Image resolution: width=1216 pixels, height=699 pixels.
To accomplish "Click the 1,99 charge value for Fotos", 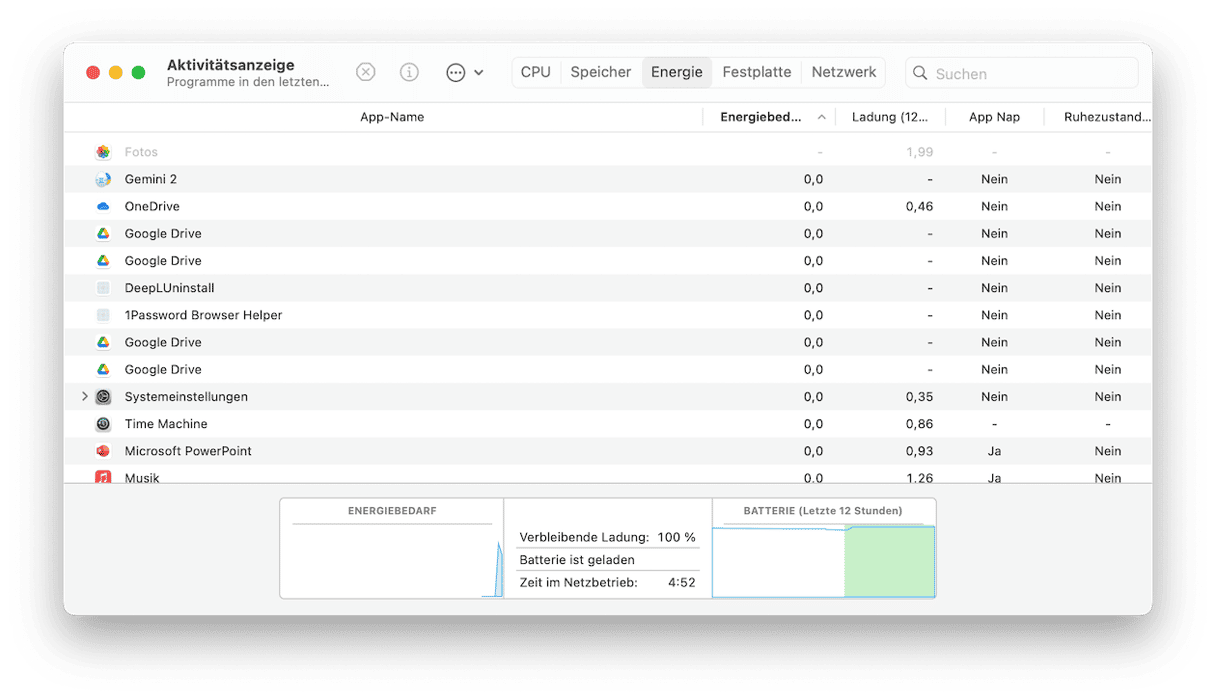I will [919, 152].
